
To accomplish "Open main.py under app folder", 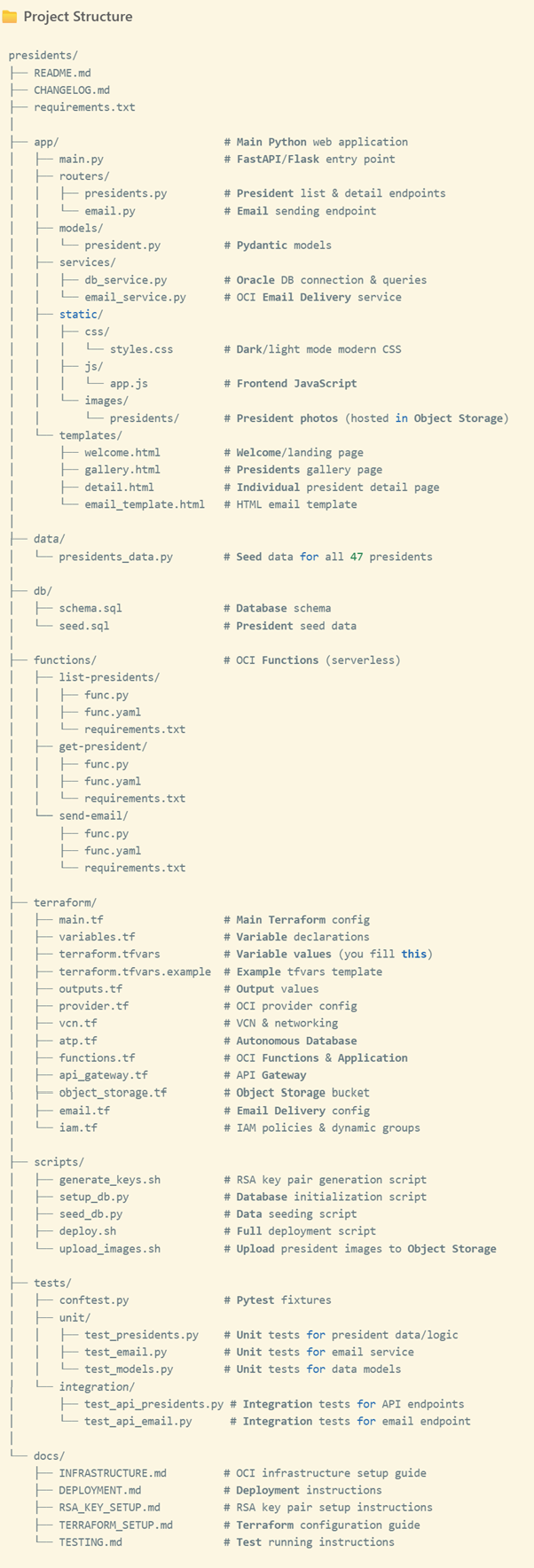I will pos(82,159).
